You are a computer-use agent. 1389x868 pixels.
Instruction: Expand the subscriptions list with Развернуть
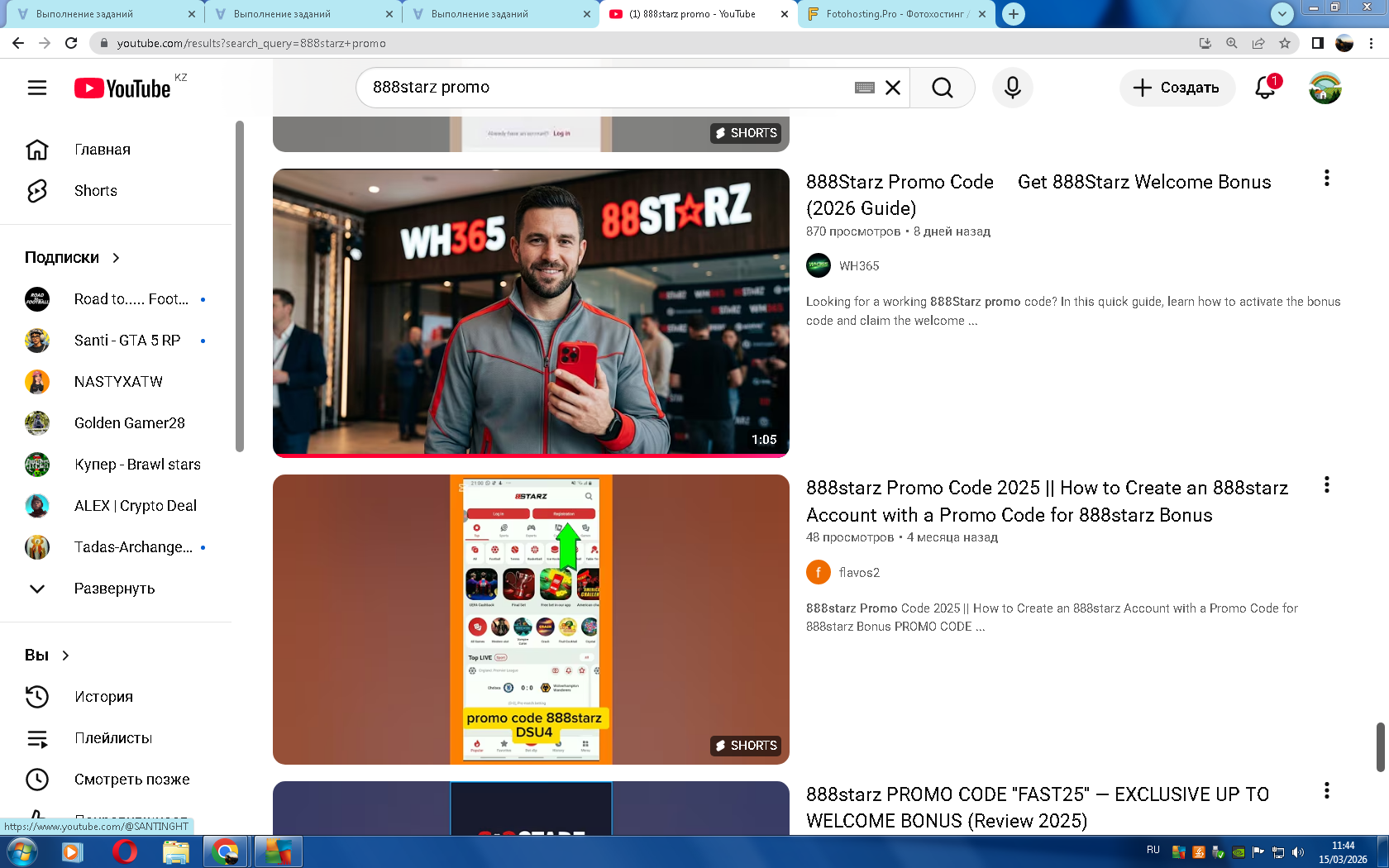[x=114, y=589]
